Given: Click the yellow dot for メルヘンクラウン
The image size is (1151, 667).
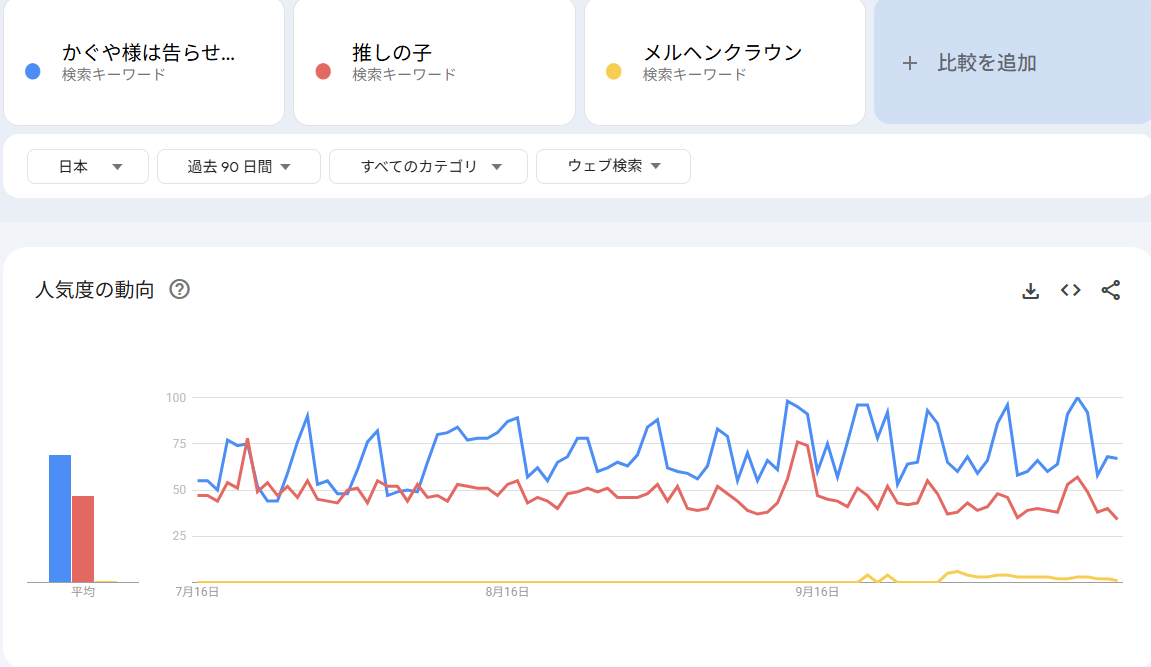Looking at the screenshot, I should pos(614,71).
